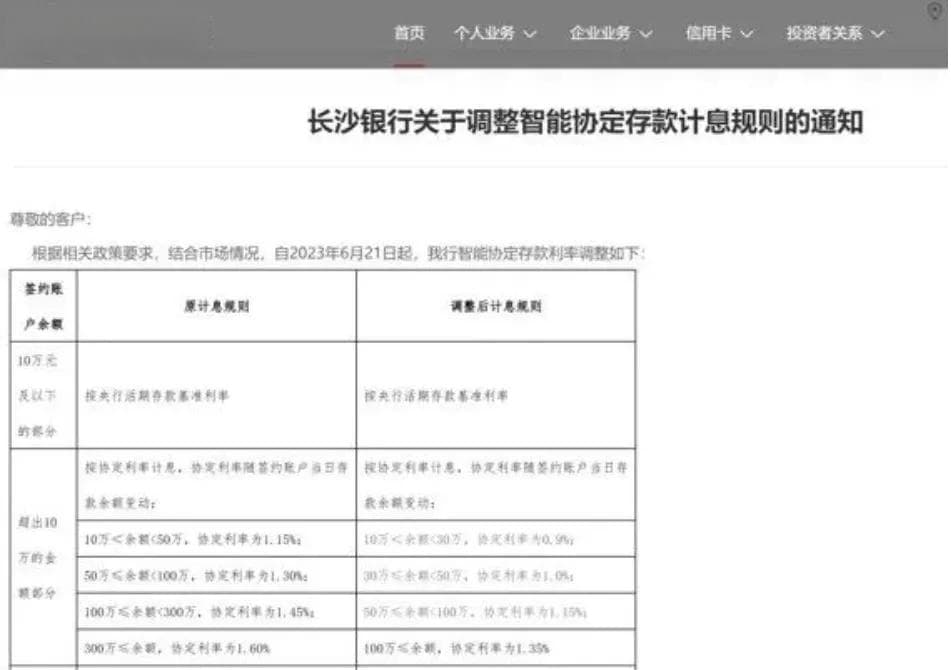Screen dimensions: 951x670
Task: Click the cell with 协定利率为1.30%
Action: tap(217, 575)
